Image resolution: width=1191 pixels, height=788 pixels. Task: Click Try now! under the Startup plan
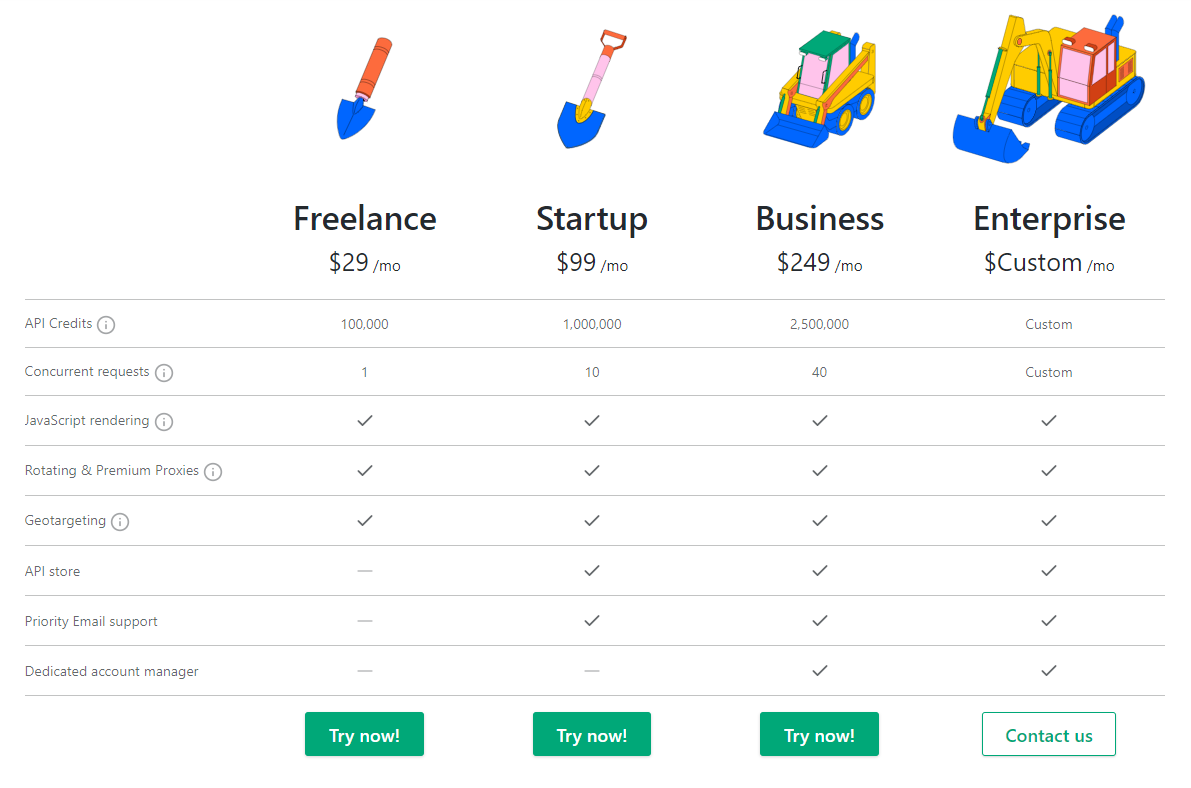pos(592,733)
